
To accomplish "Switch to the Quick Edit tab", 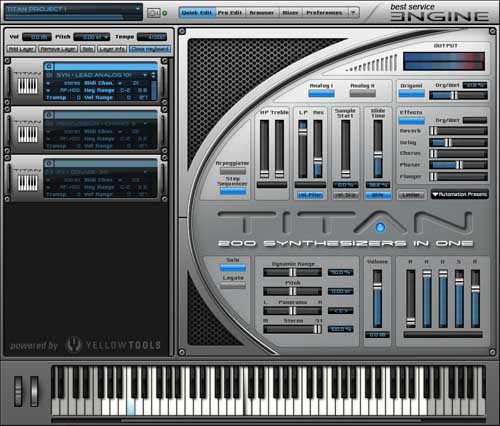I will click(197, 13).
